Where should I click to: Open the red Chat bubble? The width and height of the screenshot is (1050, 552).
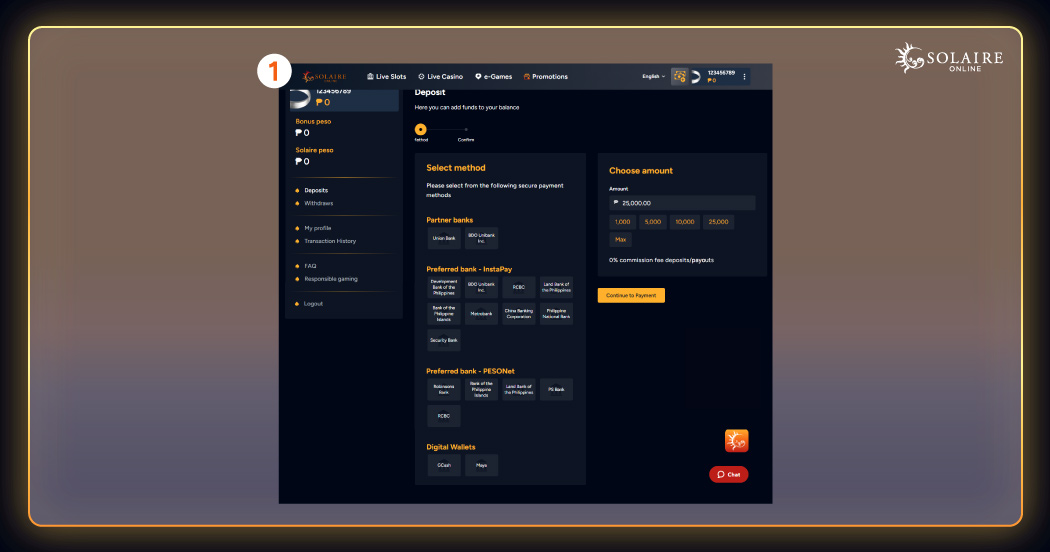coord(729,474)
